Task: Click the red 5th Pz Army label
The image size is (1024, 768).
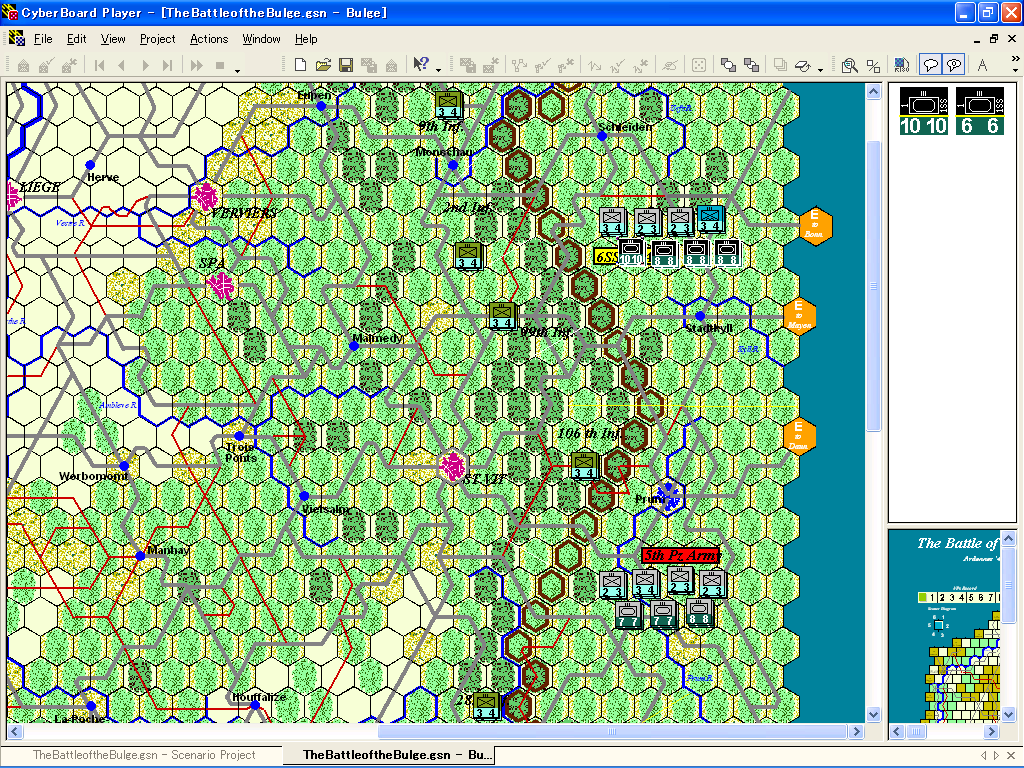Action: point(680,555)
